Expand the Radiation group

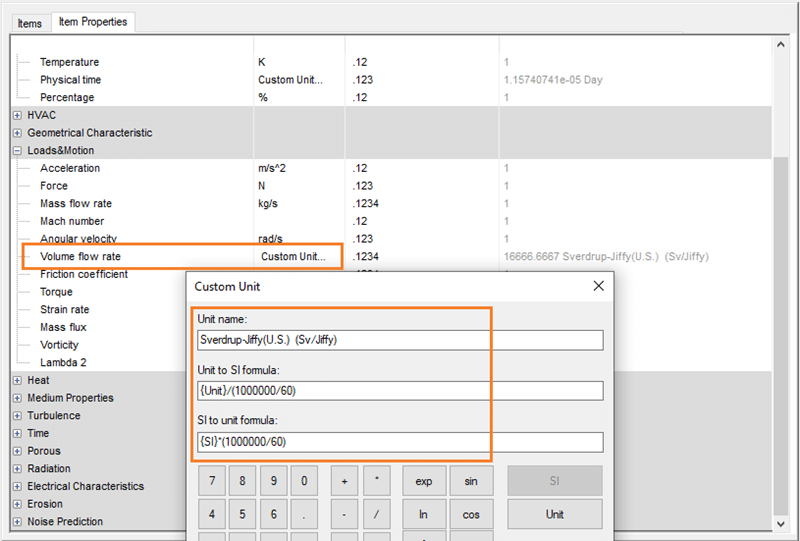click(x=17, y=469)
